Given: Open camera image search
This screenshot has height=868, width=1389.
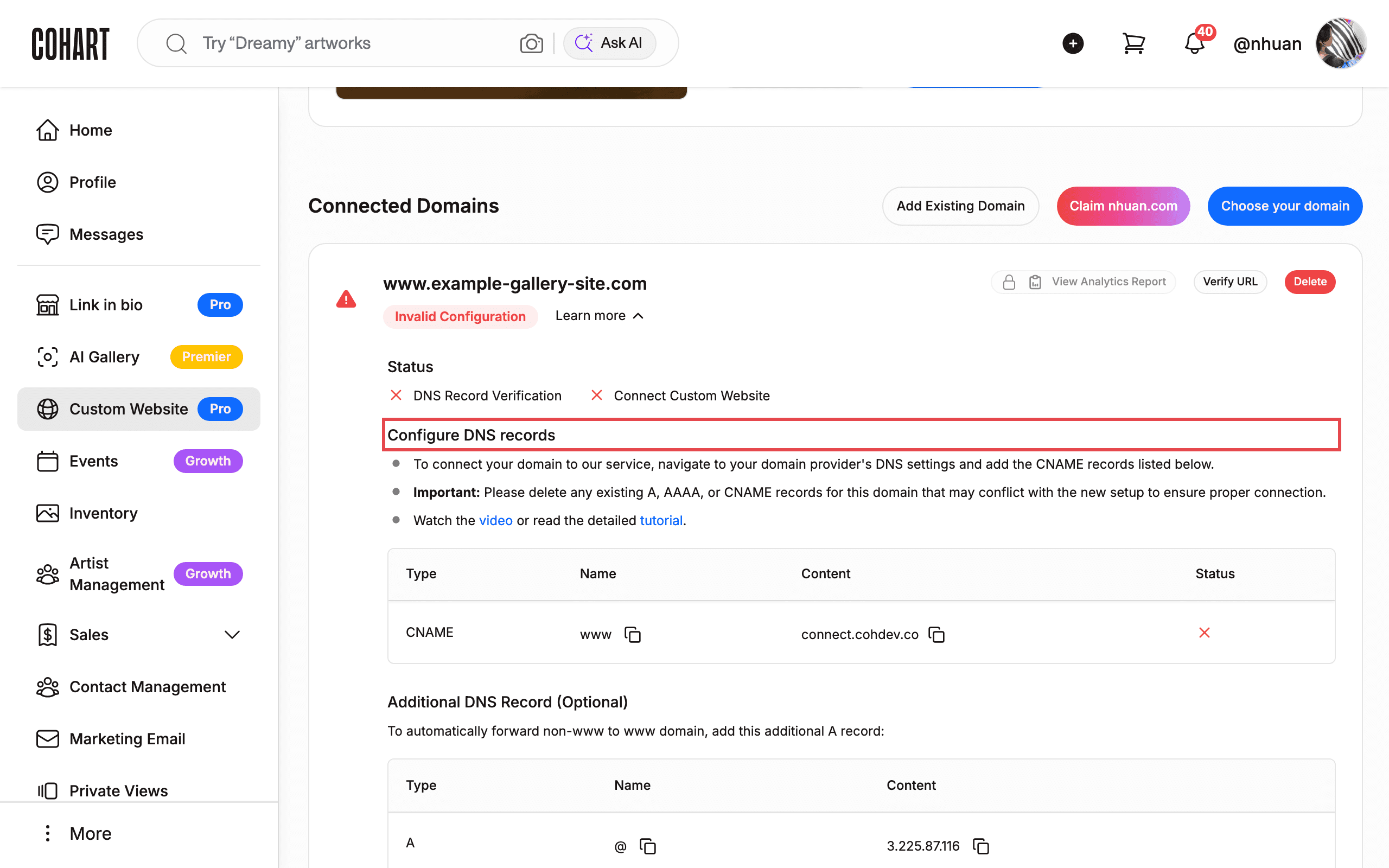Looking at the screenshot, I should 532,43.
